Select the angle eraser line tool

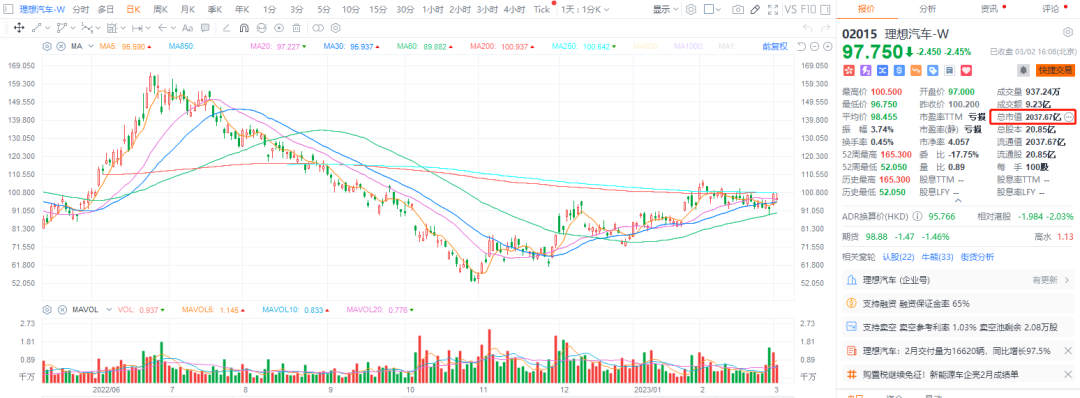pos(226,28)
